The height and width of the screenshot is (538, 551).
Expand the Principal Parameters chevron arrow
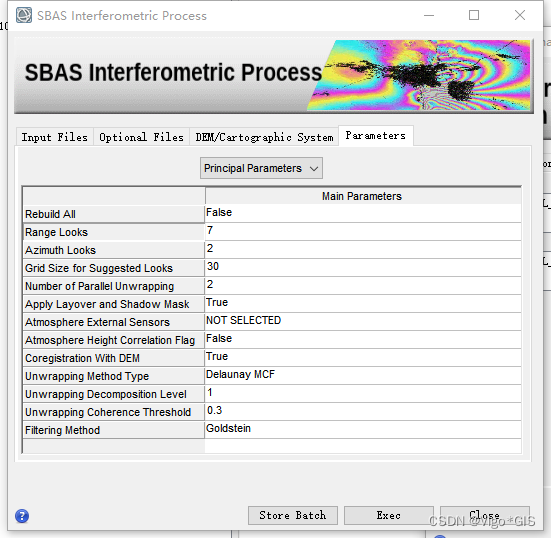(x=314, y=169)
